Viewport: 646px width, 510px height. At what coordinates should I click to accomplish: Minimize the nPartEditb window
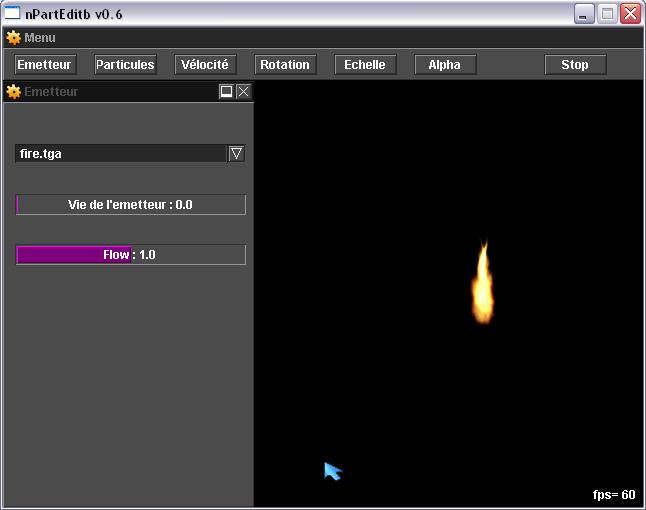coord(584,14)
